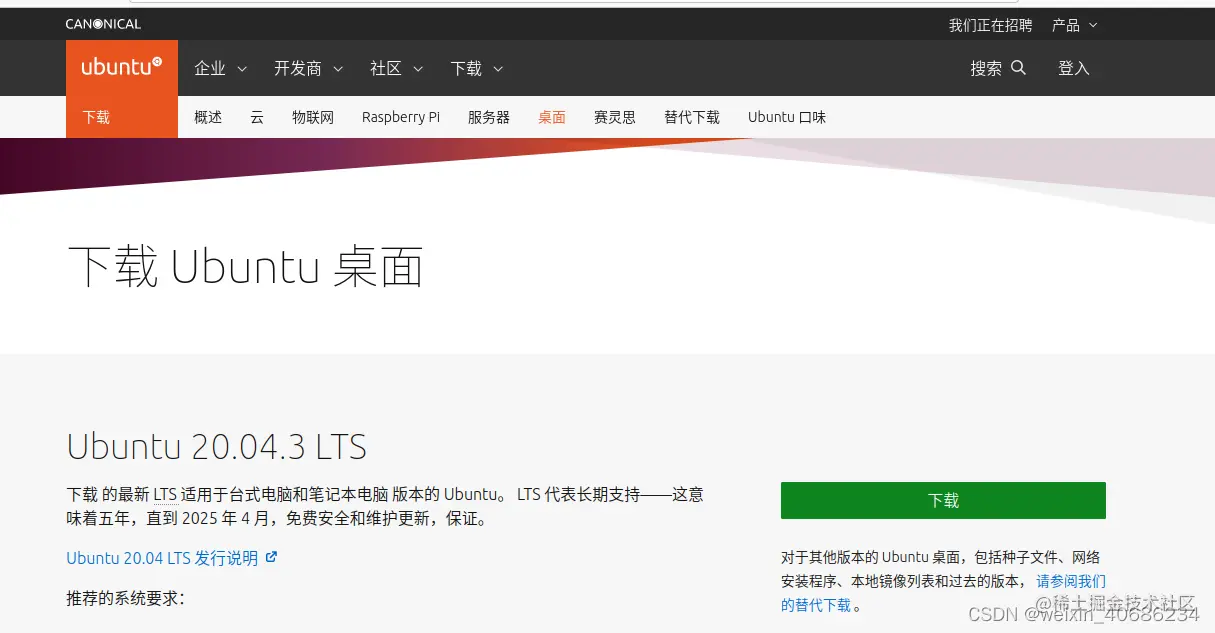
Task: Switch to the 赛灵思 tab
Action: (x=615, y=117)
